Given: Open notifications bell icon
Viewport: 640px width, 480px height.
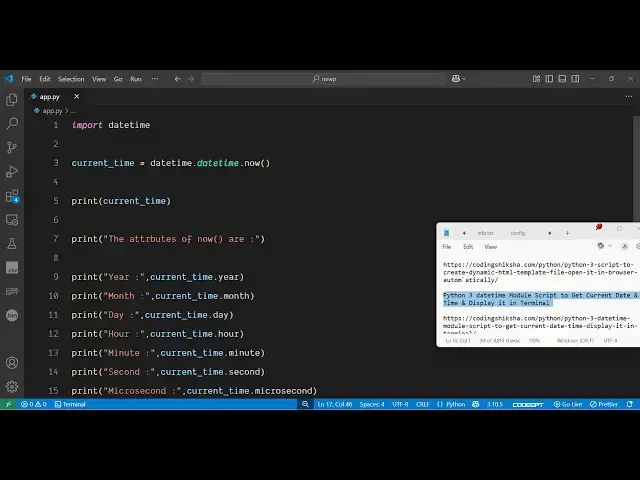Looking at the screenshot, I should pyautogui.click(x=630, y=404).
